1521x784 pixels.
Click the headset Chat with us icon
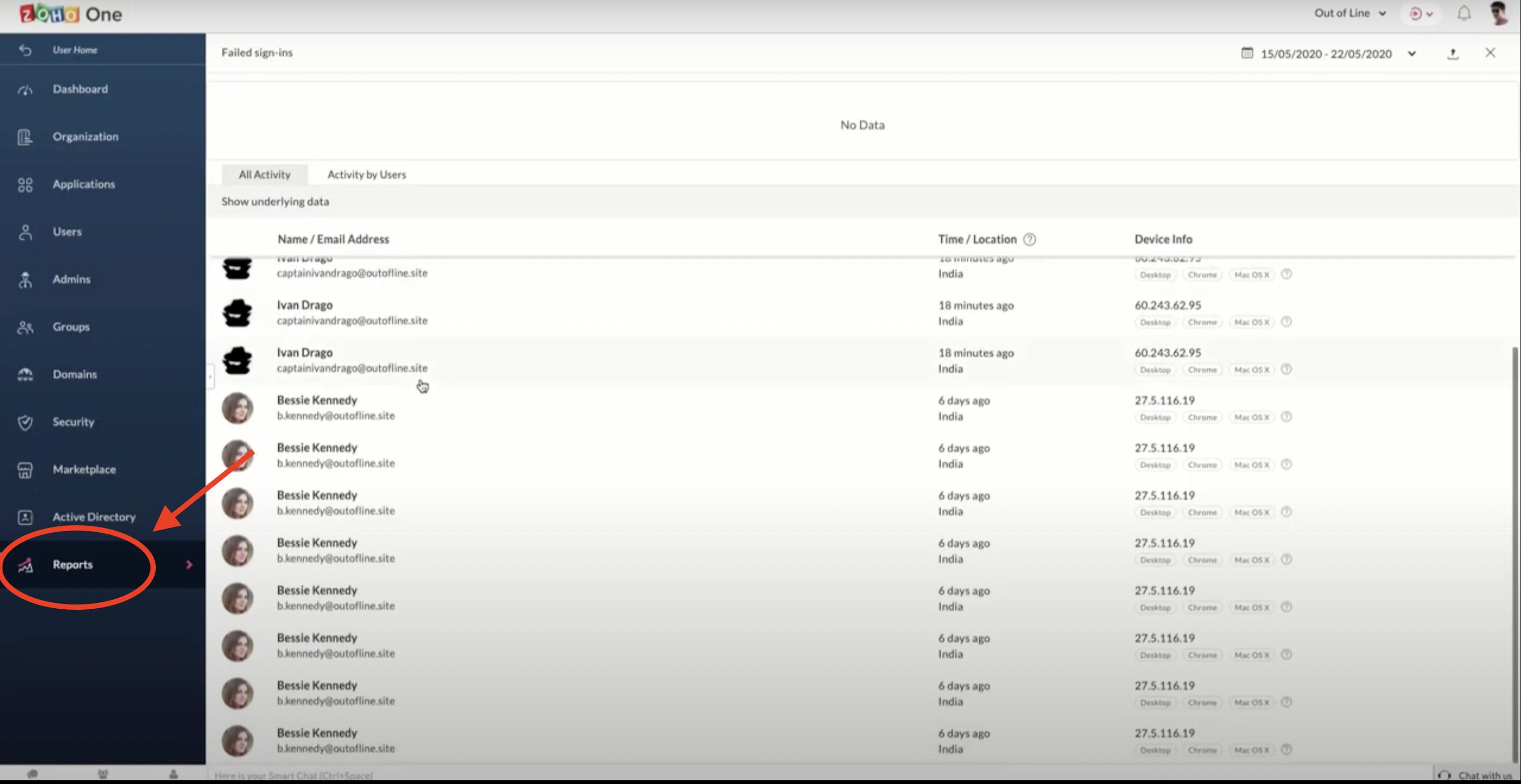coord(1444,776)
